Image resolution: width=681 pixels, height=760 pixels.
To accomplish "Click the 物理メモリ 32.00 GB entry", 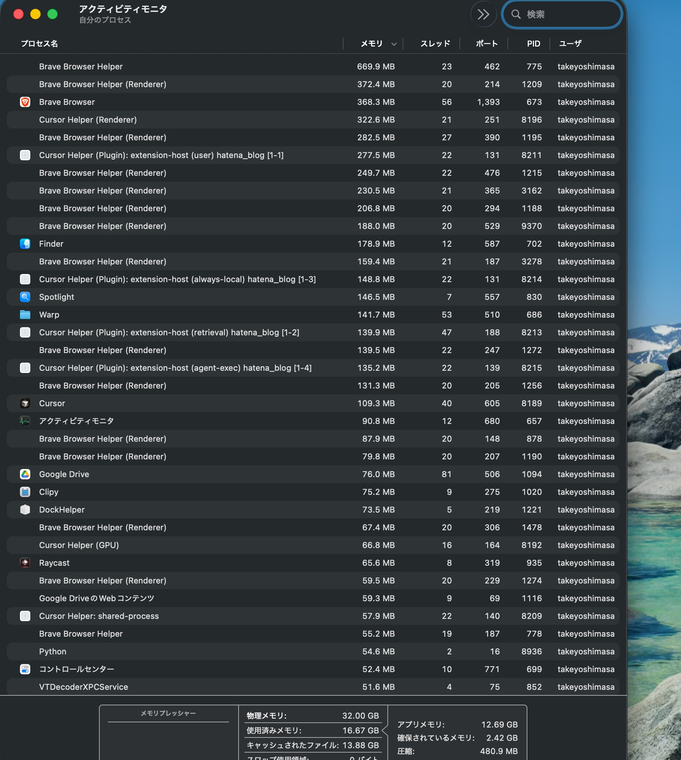I will coord(313,716).
